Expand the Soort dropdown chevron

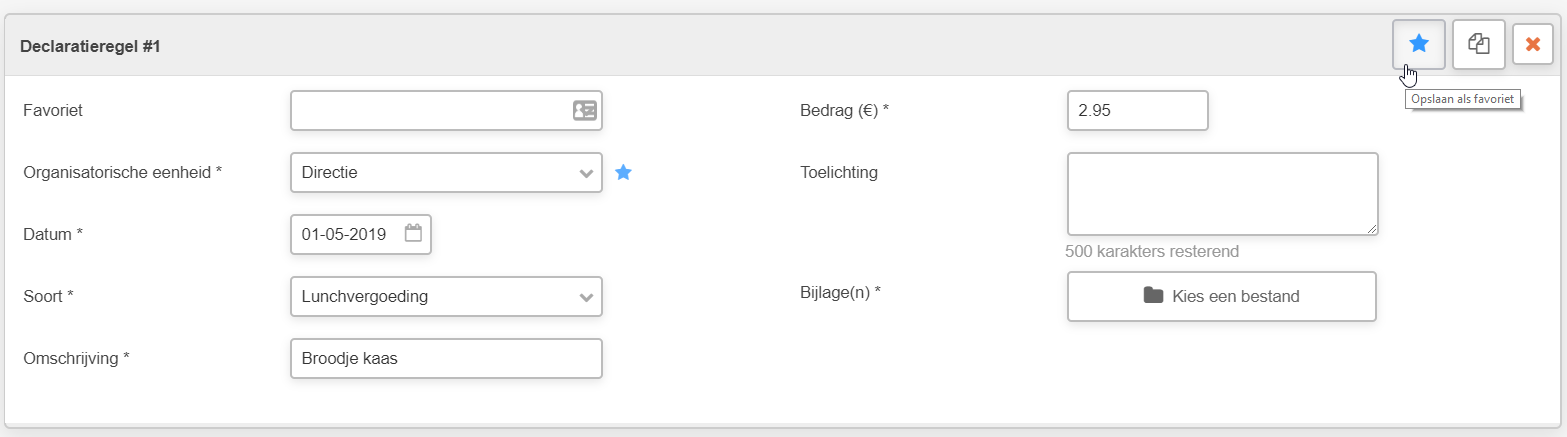click(x=586, y=297)
